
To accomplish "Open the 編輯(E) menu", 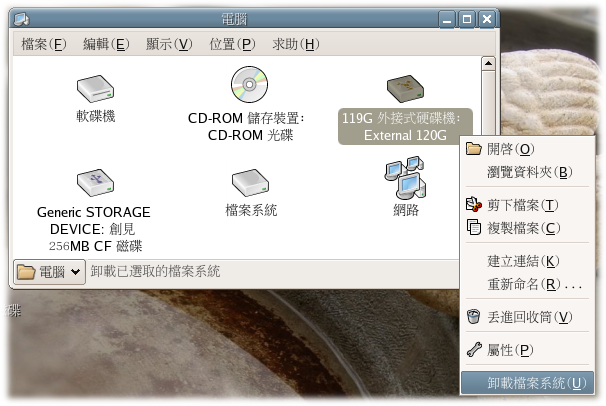I will (106, 44).
